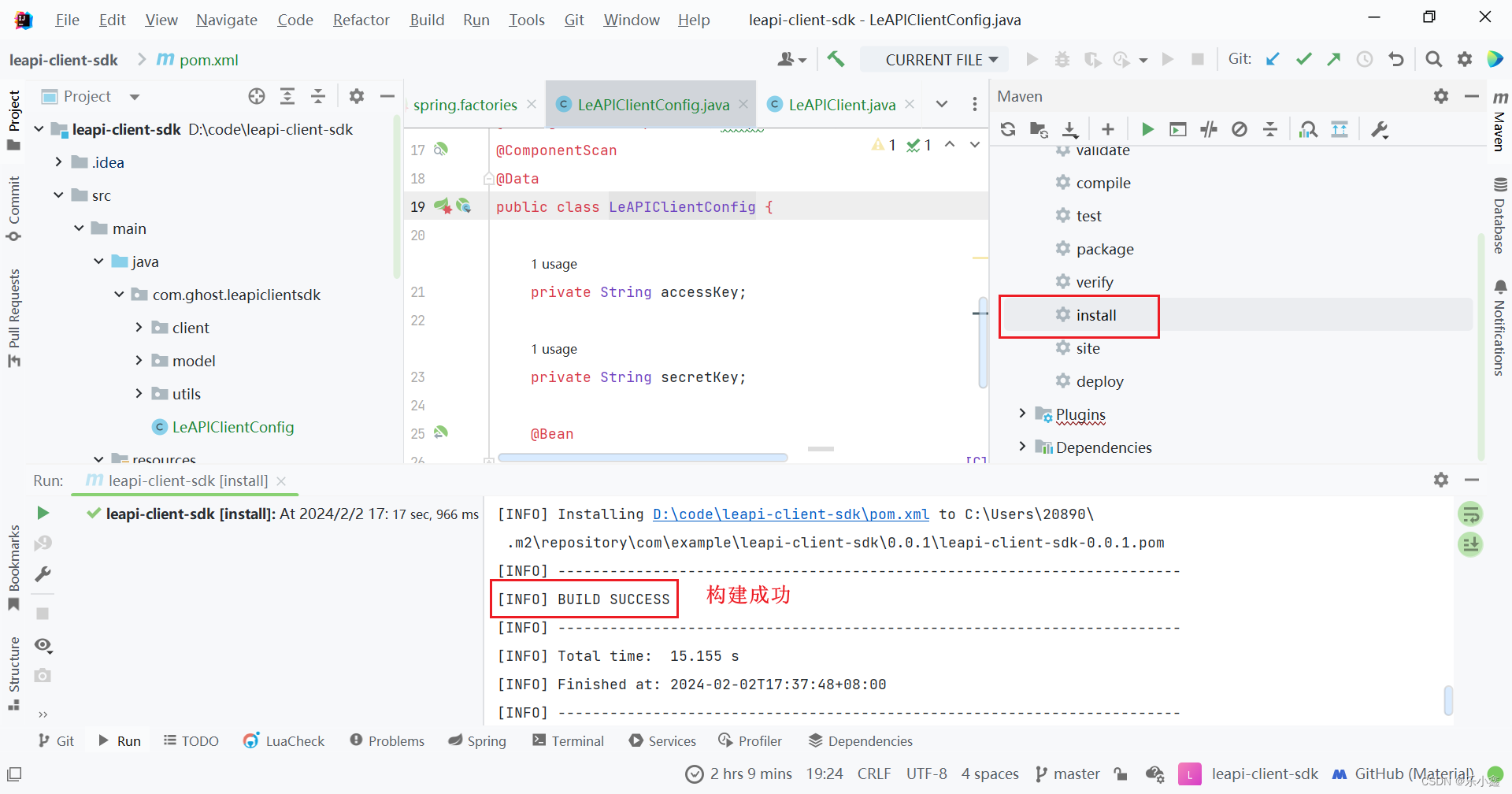
Task: Open Maven settings wrench icon
Action: click(x=1379, y=128)
